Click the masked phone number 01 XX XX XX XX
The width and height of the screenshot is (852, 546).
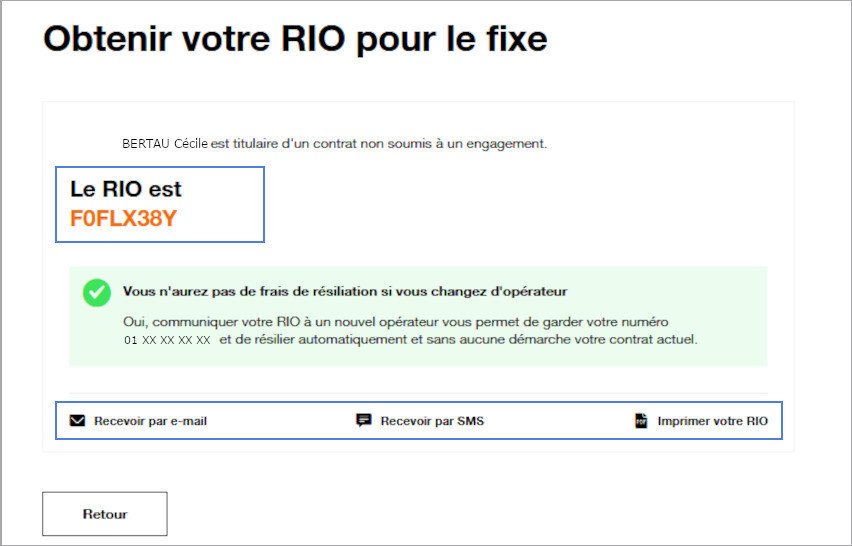(167, 340)
